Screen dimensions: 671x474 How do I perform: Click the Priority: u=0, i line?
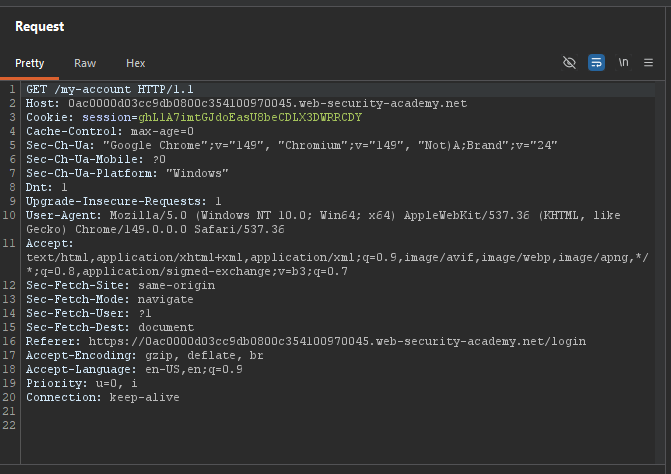coord(82,383)
